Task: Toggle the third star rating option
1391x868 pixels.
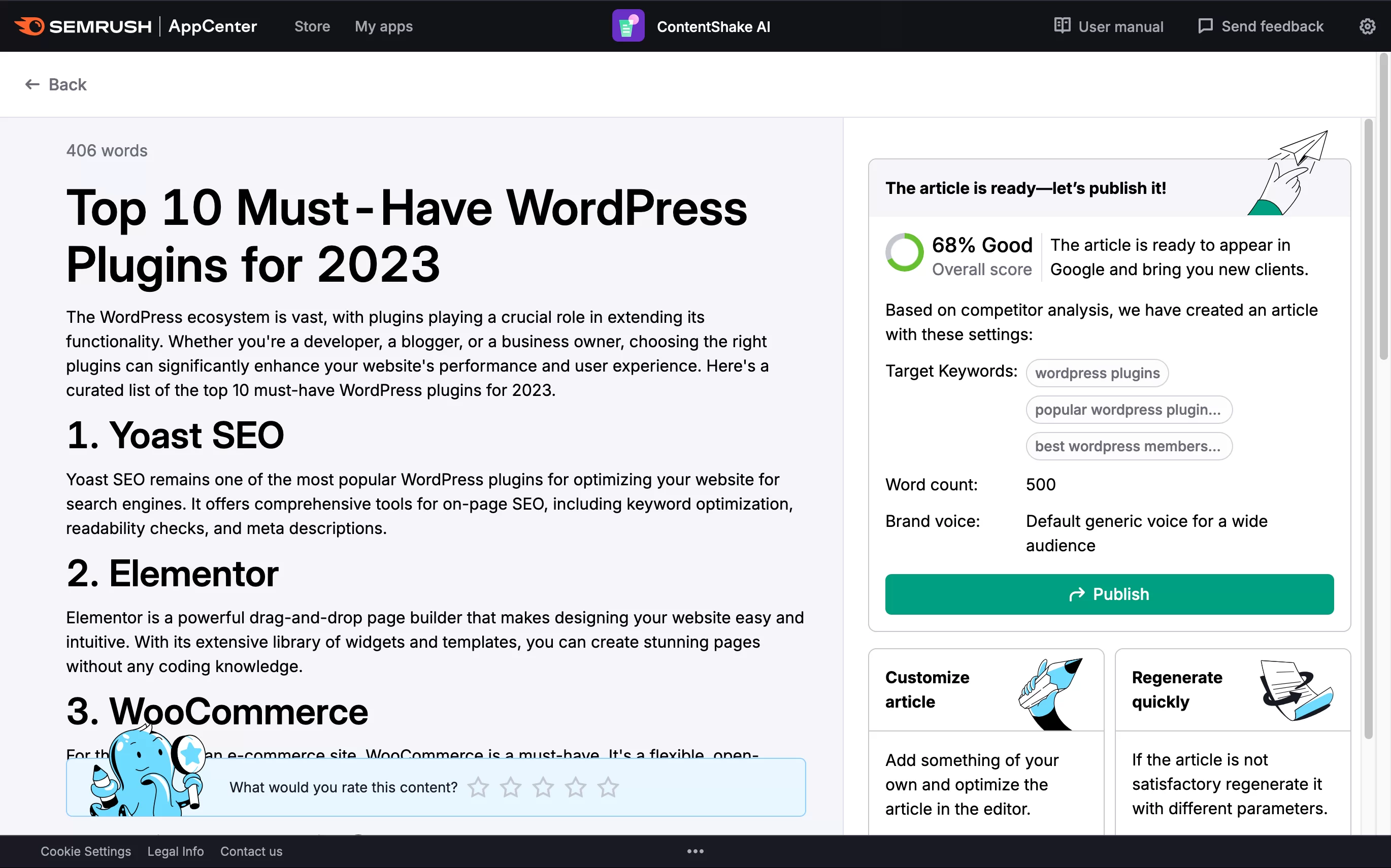Action: click(543, 788)
